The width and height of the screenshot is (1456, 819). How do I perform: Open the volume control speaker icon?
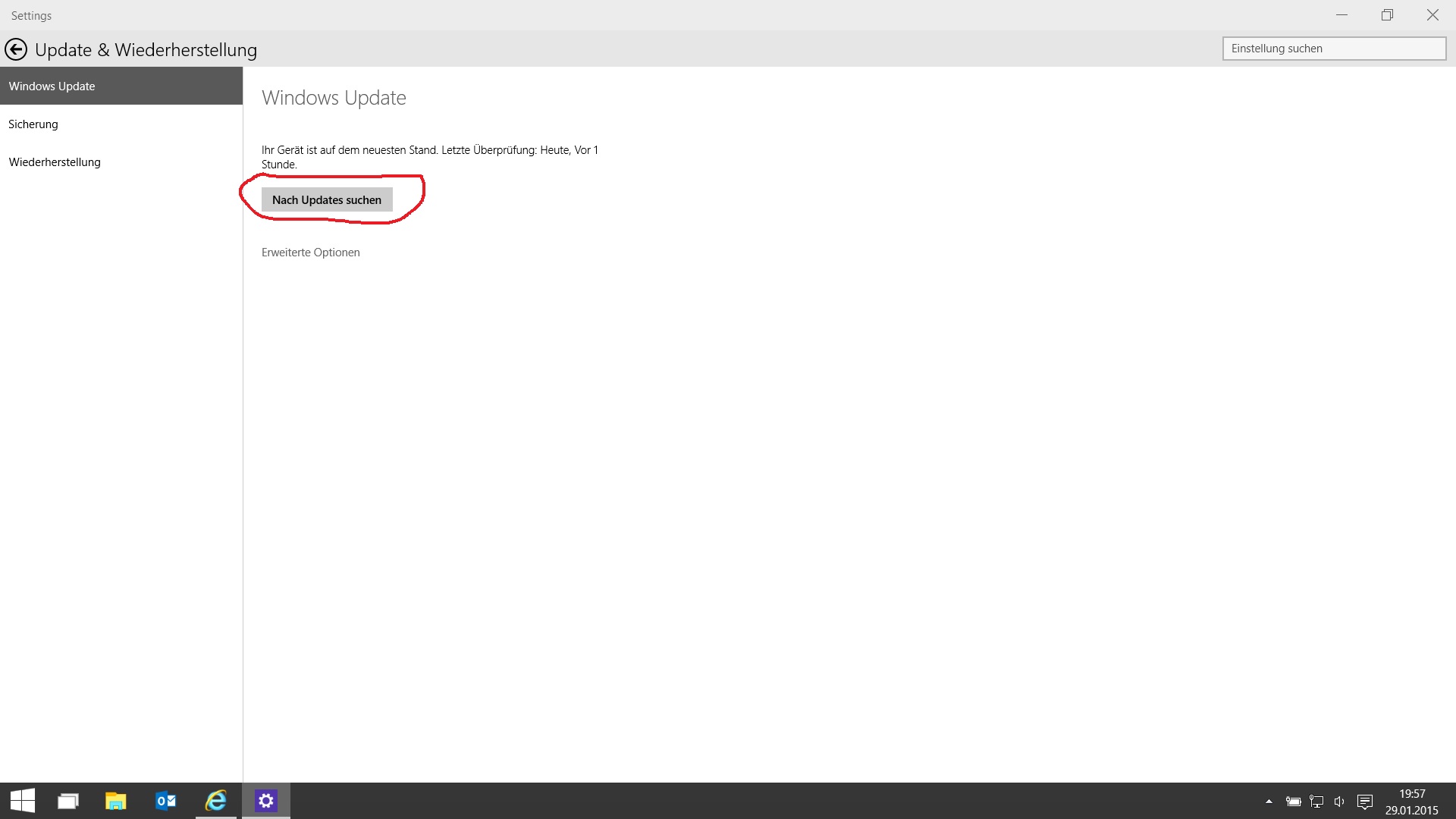click(x=1339, y=802)
